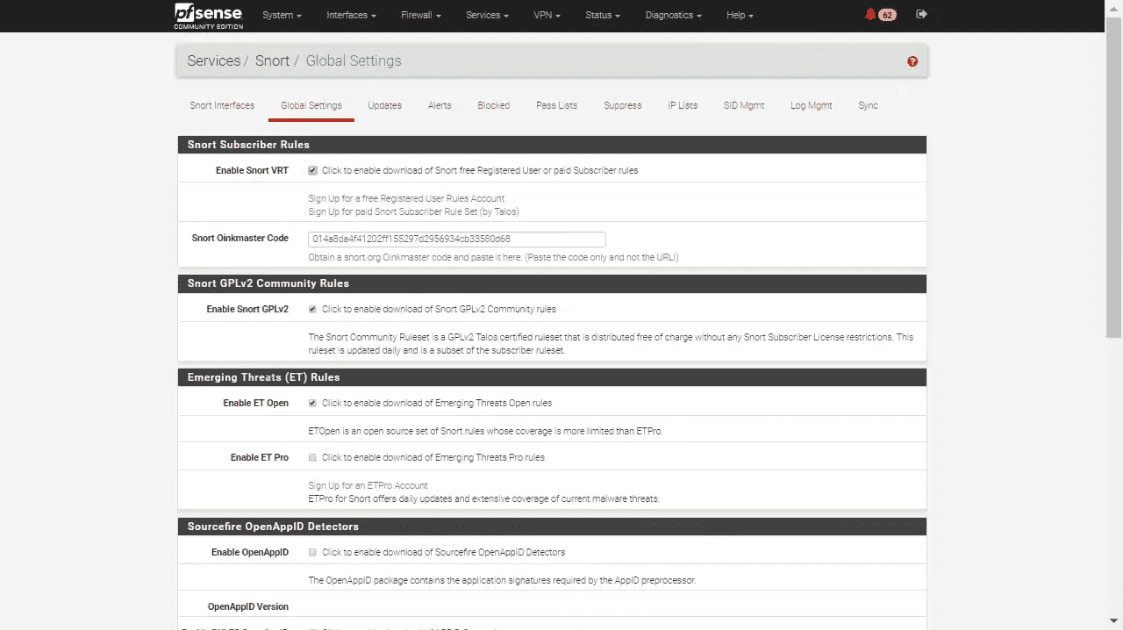Screen dimensions: 1123x630
Task: Open the notifications bell icon
Action: coord(870,14)
